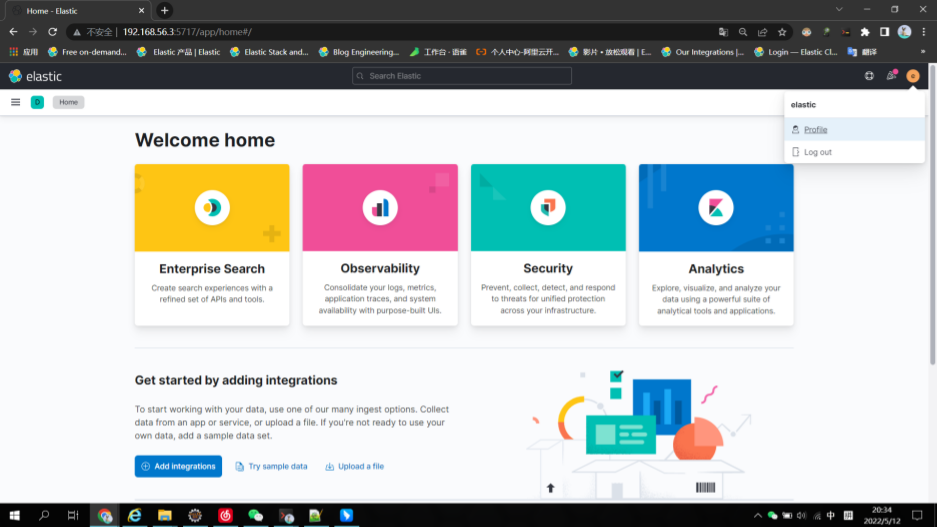Click the Upload a file link
Screen dimensions: 937x527
[354, 466]
